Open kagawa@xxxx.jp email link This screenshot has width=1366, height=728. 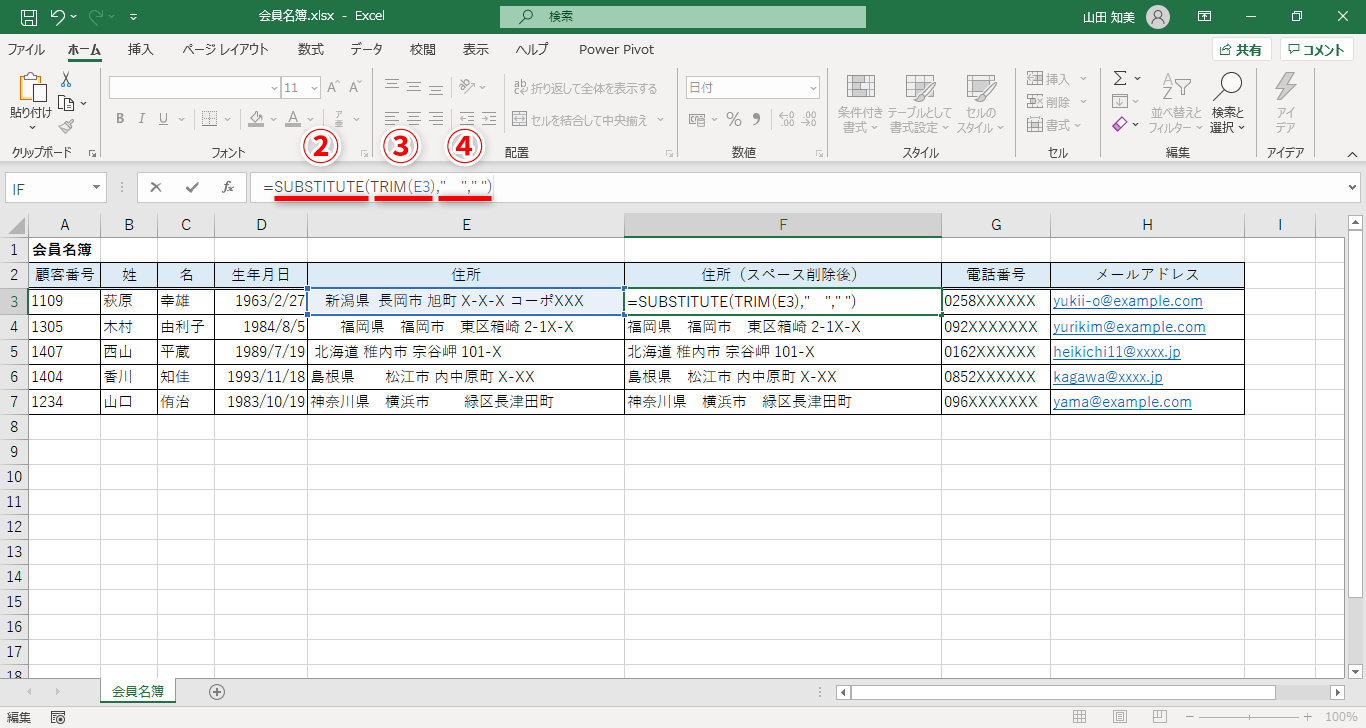click(x=1108, y=377)
